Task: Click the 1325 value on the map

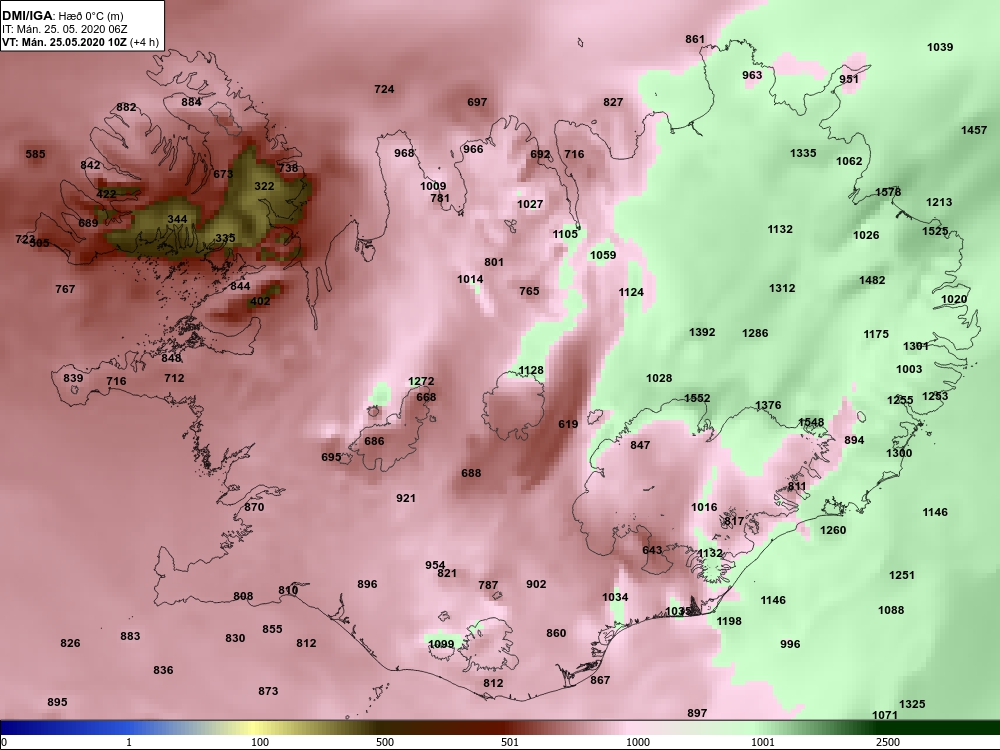Action: tap(912, 704)
